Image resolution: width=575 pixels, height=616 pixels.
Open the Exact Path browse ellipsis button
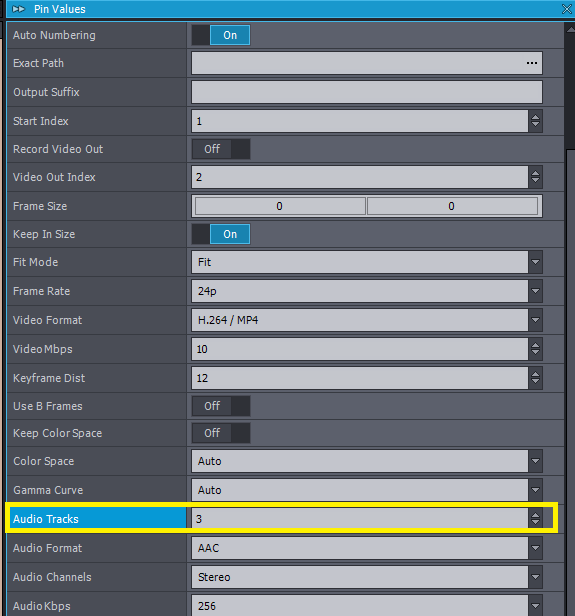[532, 63]
